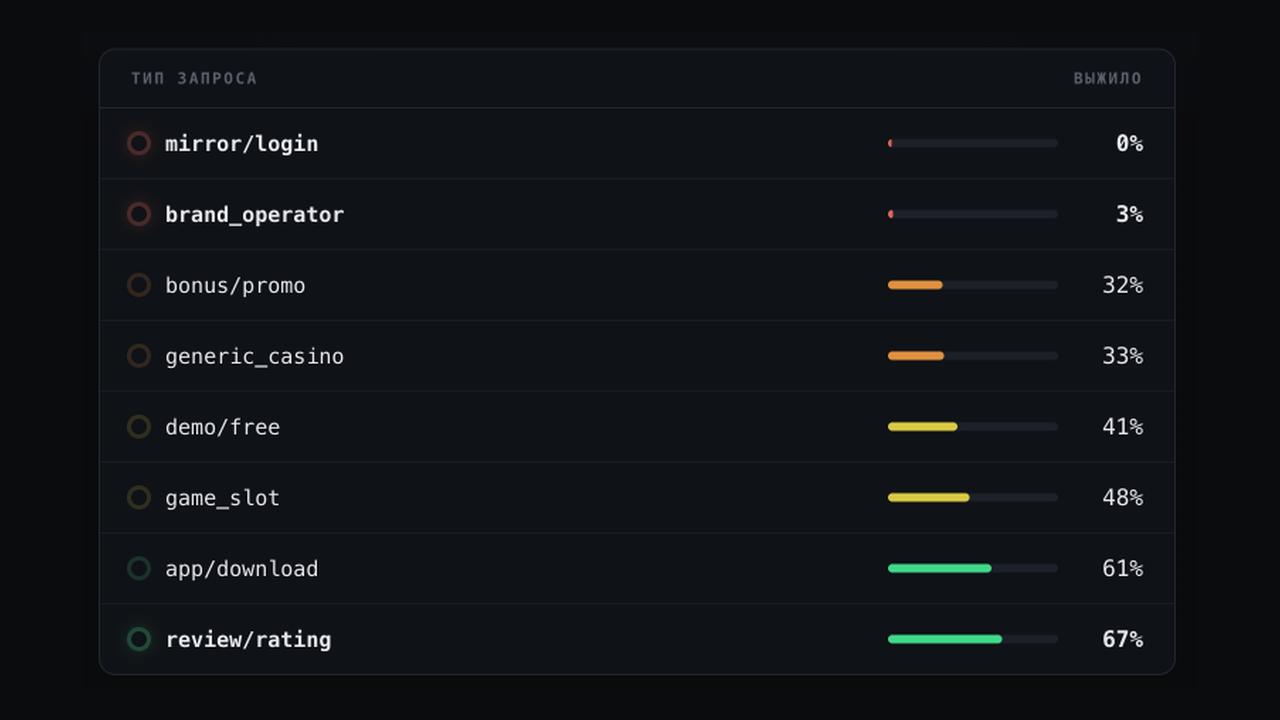1280x720 pixels.
Task: Select the ring icon next to bonus/promo
Action: click(139, 285)
